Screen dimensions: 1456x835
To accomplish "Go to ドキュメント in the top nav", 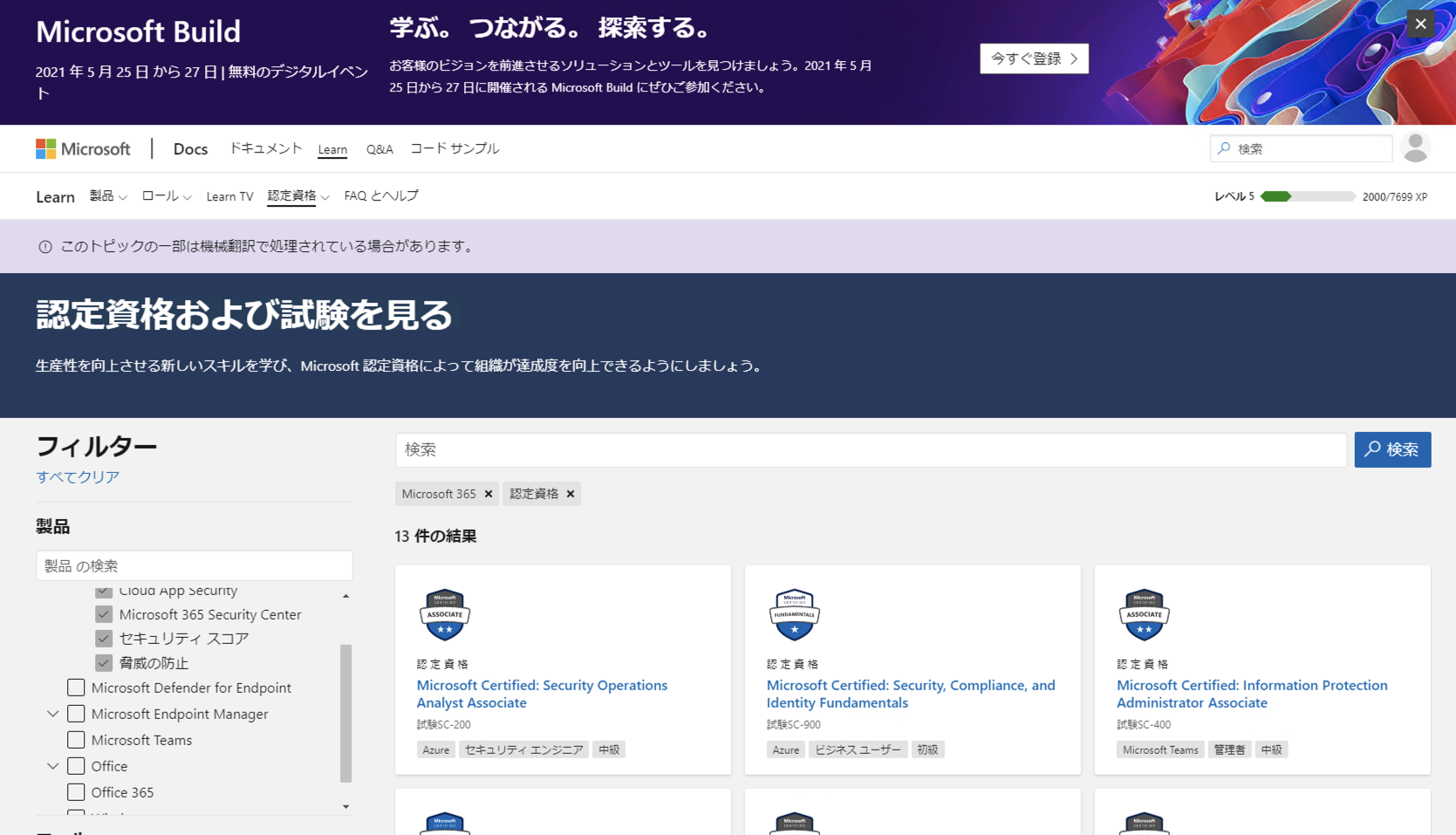I will 265,148.
